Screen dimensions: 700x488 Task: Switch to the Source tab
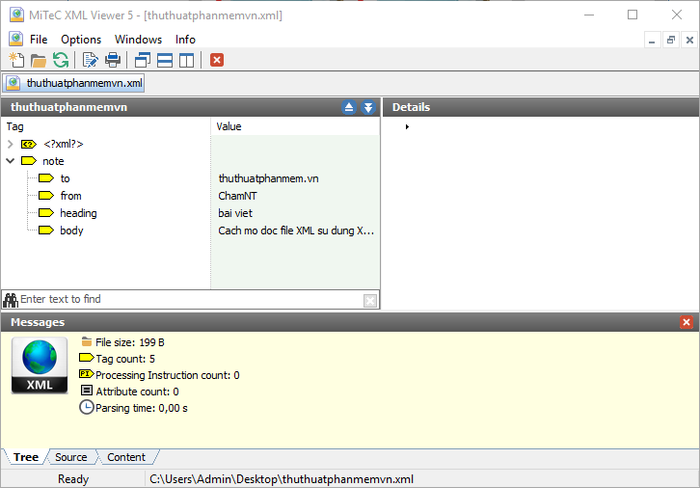71,457
